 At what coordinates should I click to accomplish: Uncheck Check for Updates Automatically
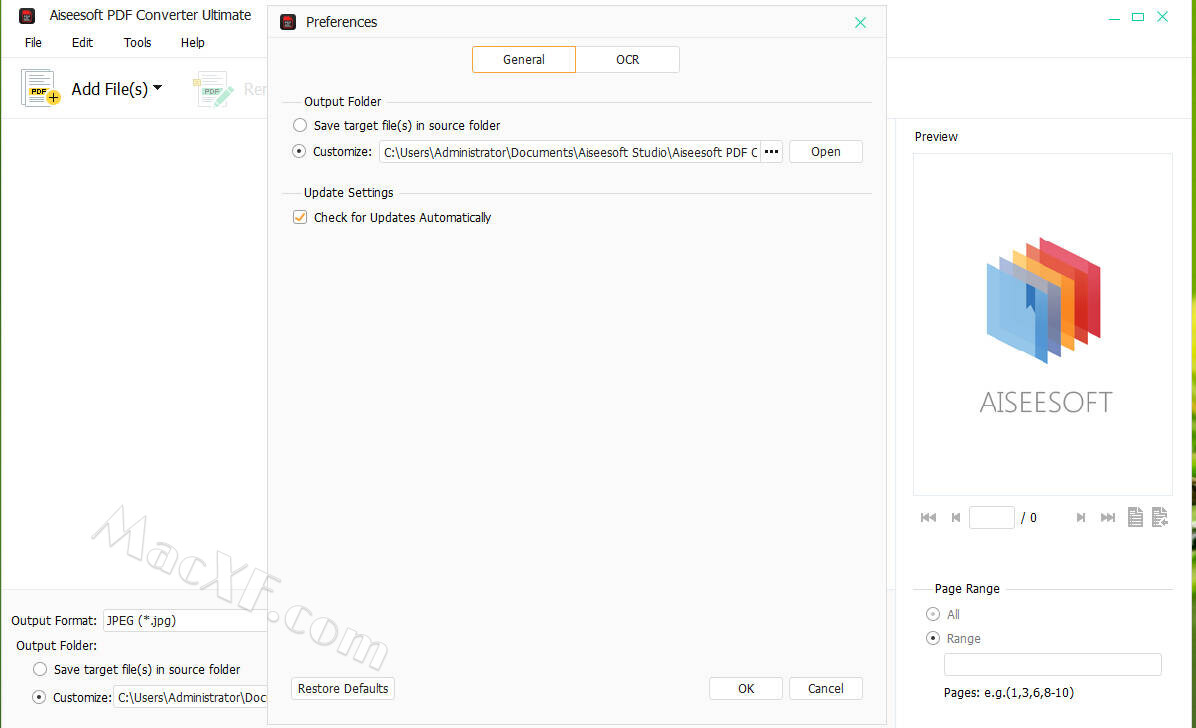pos(300,217)
